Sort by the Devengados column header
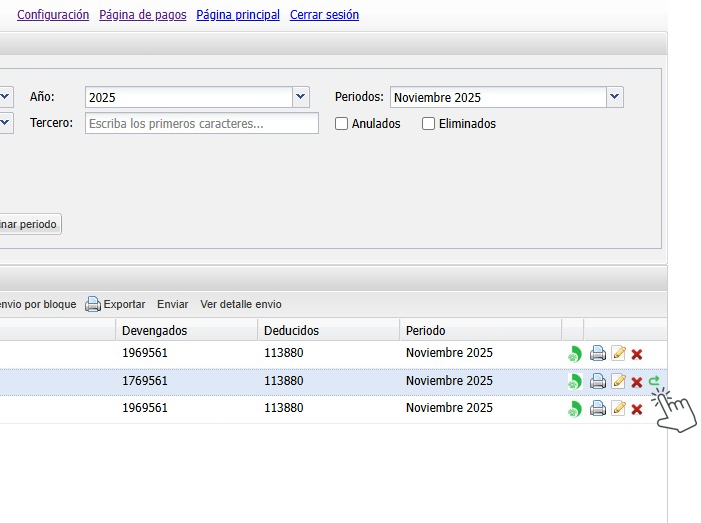Screen dimensions: 701x523 pyautogui.click(x=186, y=330)
